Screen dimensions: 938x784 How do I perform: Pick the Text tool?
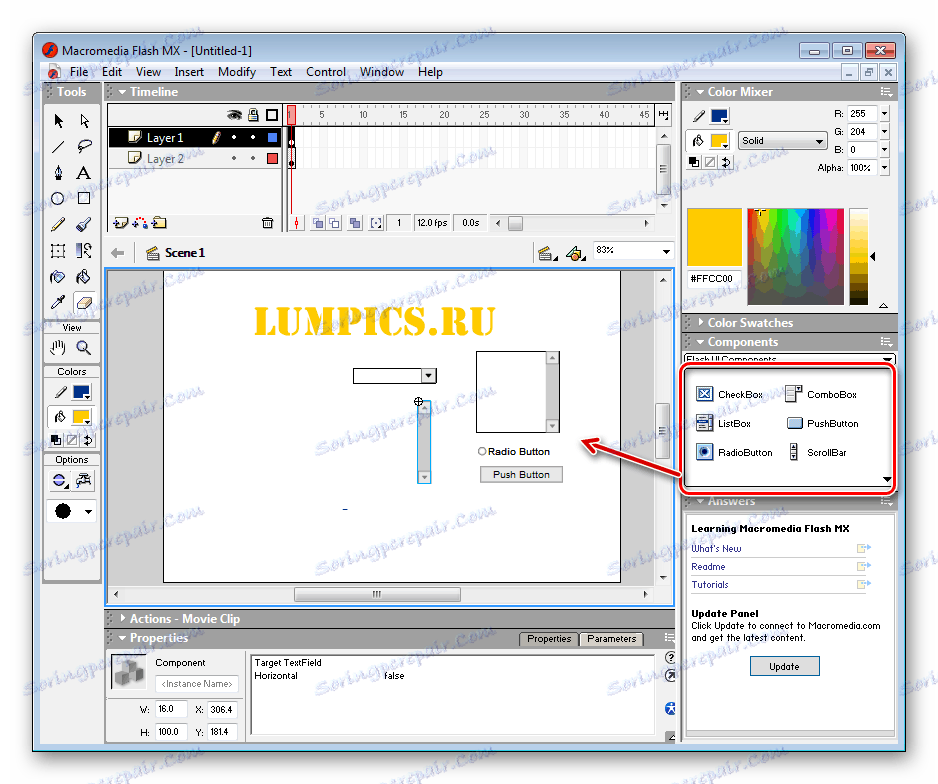tap(84, 173)
